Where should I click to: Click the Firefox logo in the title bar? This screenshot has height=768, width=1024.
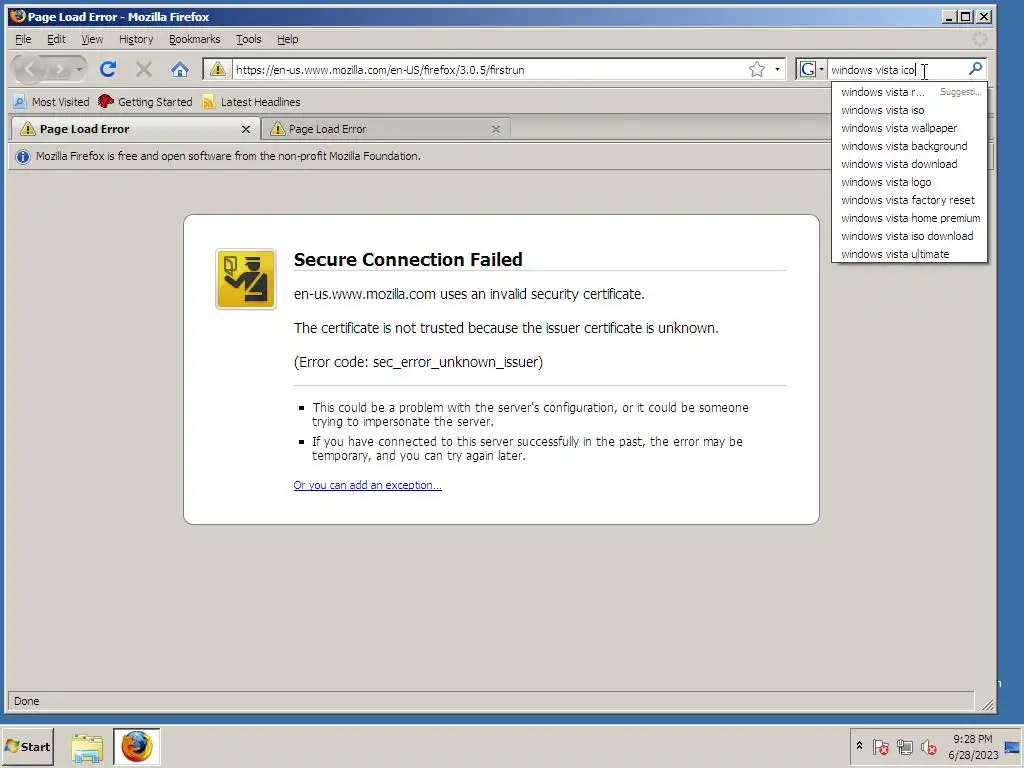(18, 16)
